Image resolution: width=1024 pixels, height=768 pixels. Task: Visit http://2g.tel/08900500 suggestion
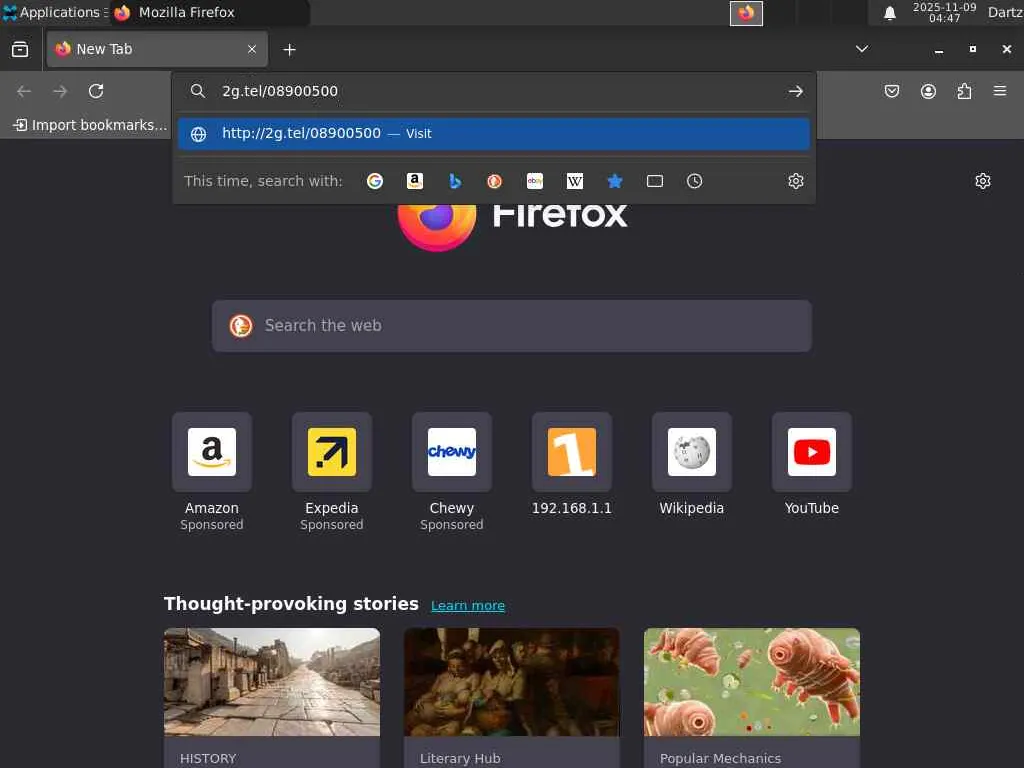494,133
